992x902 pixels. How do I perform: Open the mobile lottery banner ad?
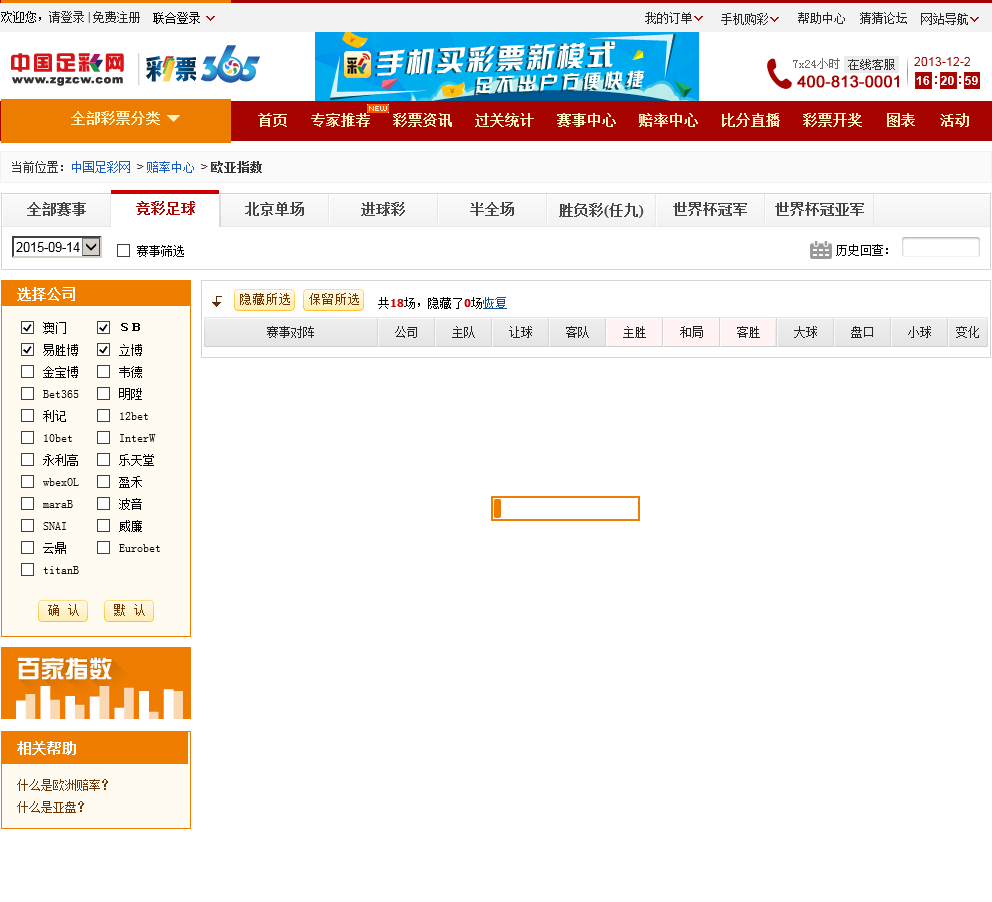click(507, 66)
